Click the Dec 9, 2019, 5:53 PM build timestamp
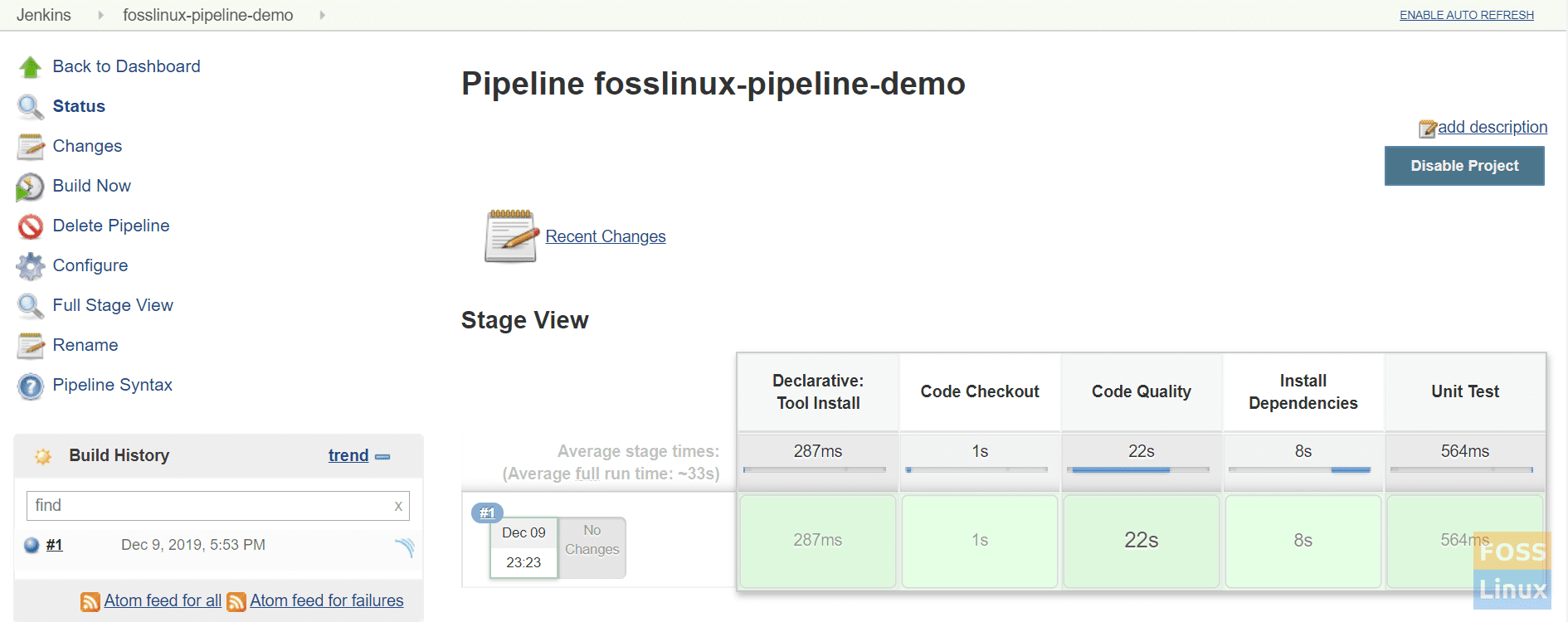The width and height of the screenshot is (1568, 622). (x=193, y=545)
